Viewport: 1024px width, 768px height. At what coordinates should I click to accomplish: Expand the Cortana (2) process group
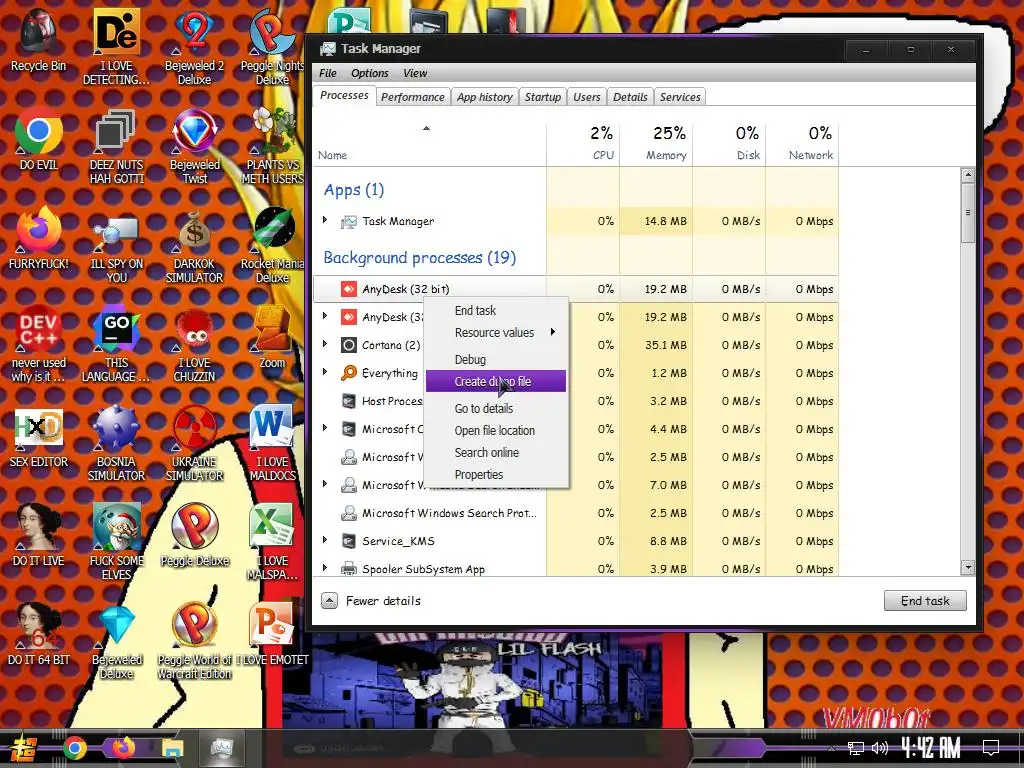325,344
